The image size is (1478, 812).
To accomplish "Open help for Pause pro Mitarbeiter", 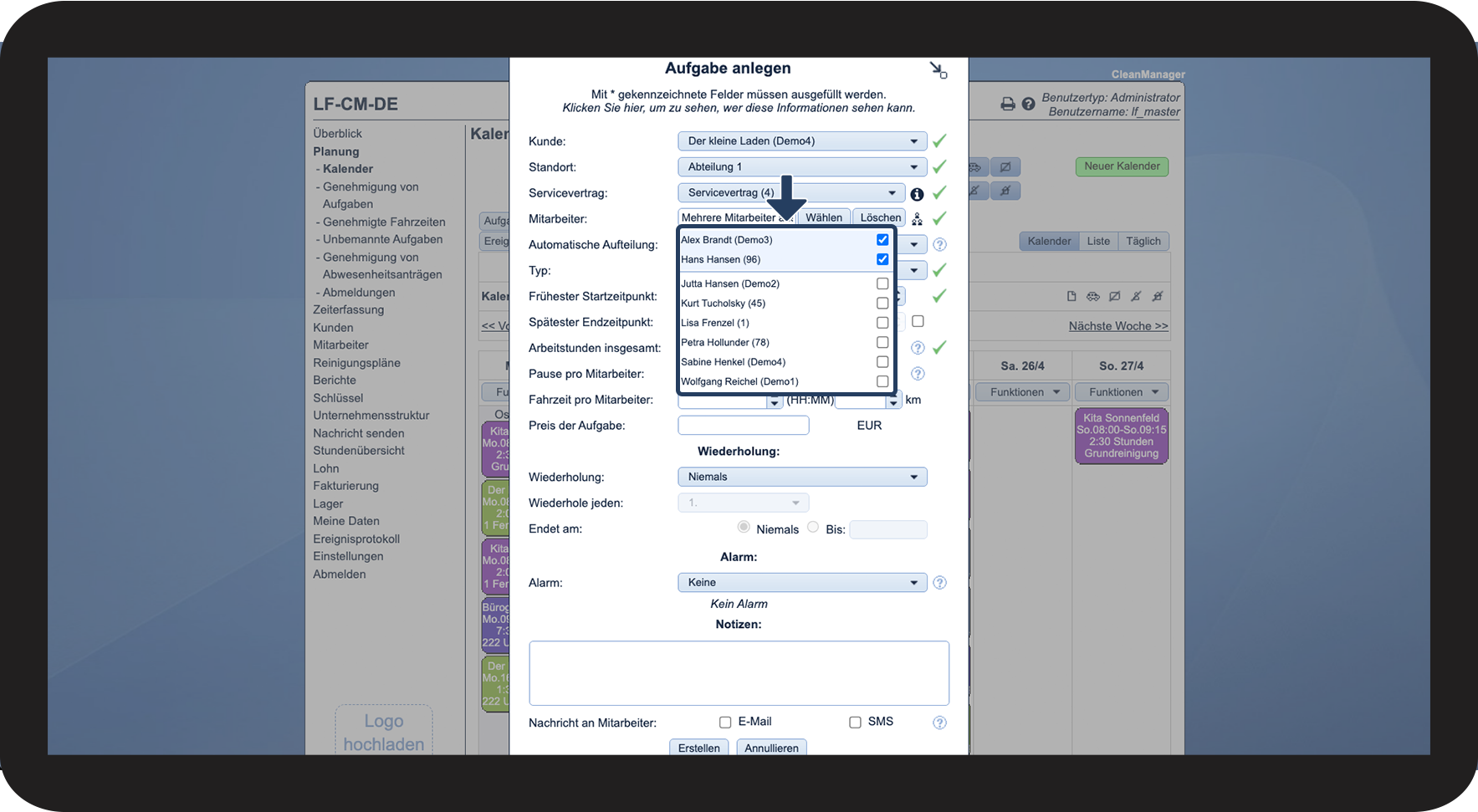I will (x=918, y=374).
